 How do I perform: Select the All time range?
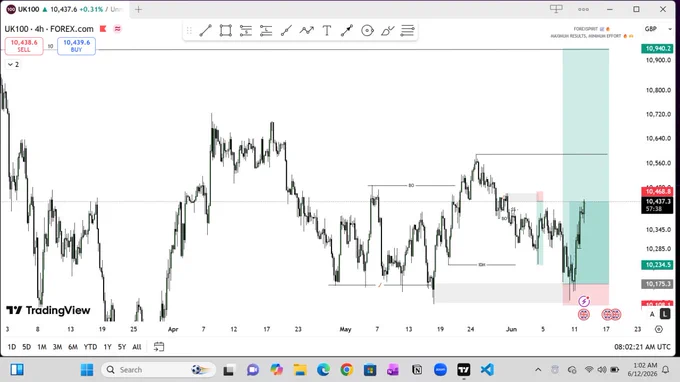coord(137,347)
